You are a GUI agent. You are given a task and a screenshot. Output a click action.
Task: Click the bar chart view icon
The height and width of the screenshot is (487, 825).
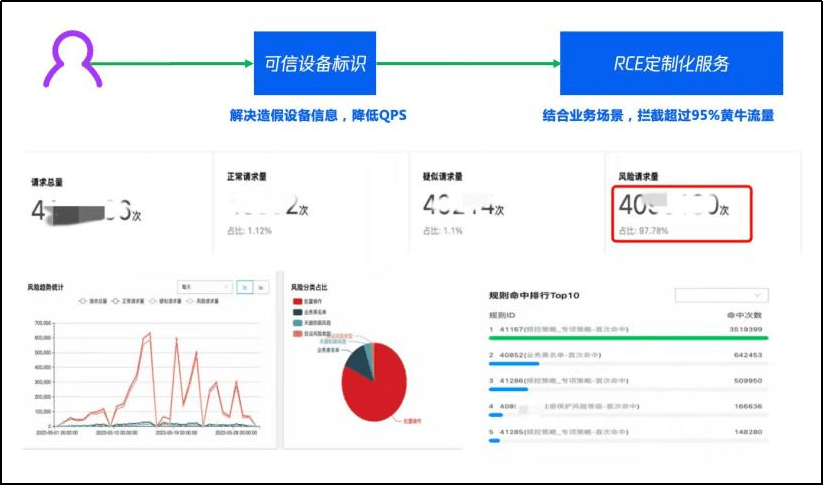pos(261,287)
